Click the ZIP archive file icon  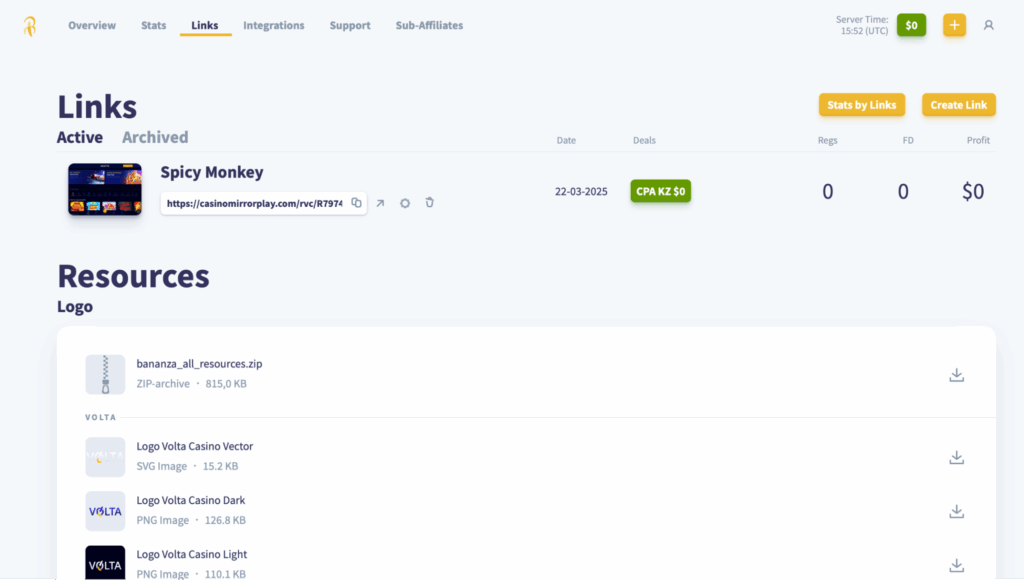[105, 374]
